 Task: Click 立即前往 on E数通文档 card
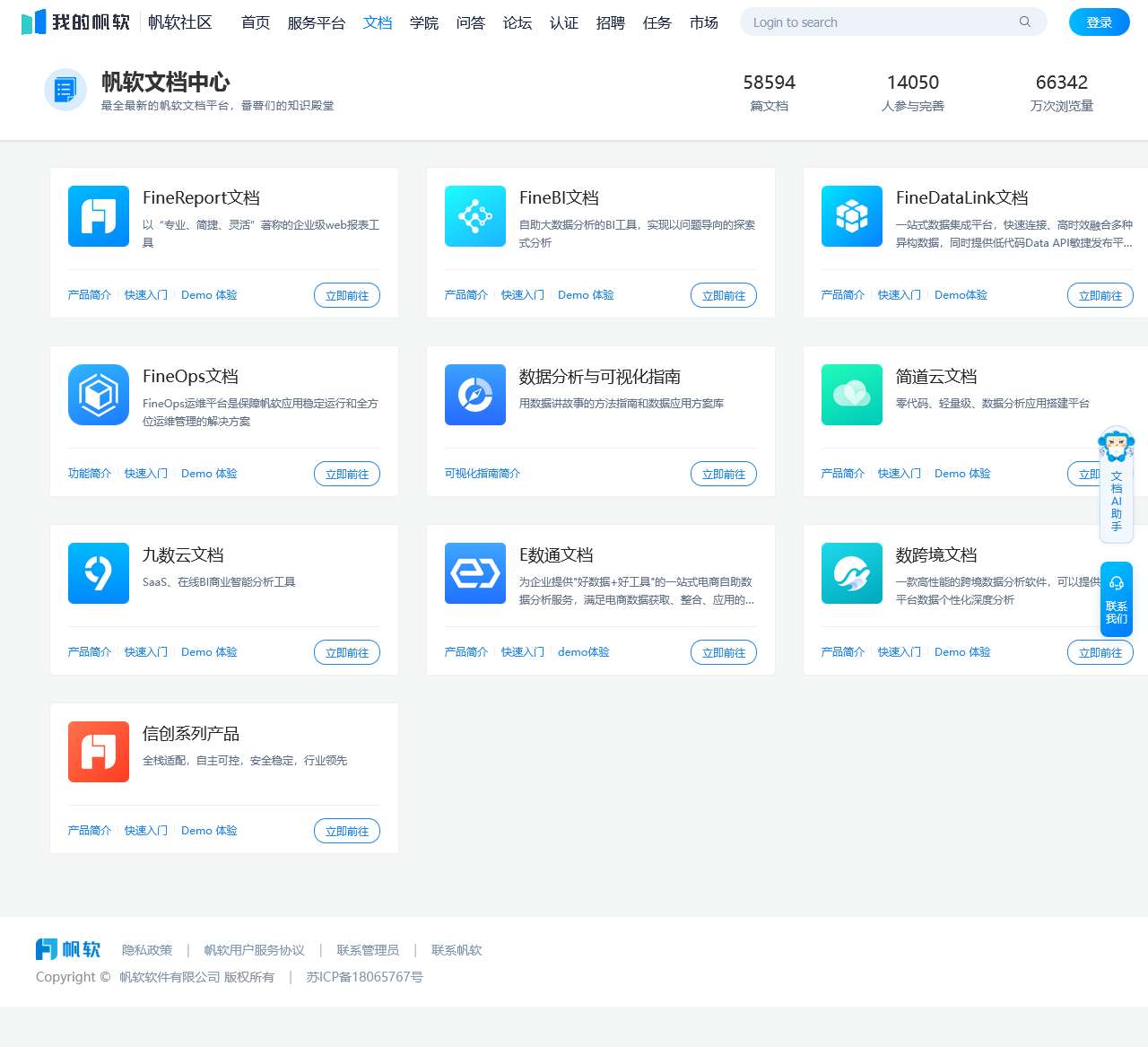(x=724, y=652)
